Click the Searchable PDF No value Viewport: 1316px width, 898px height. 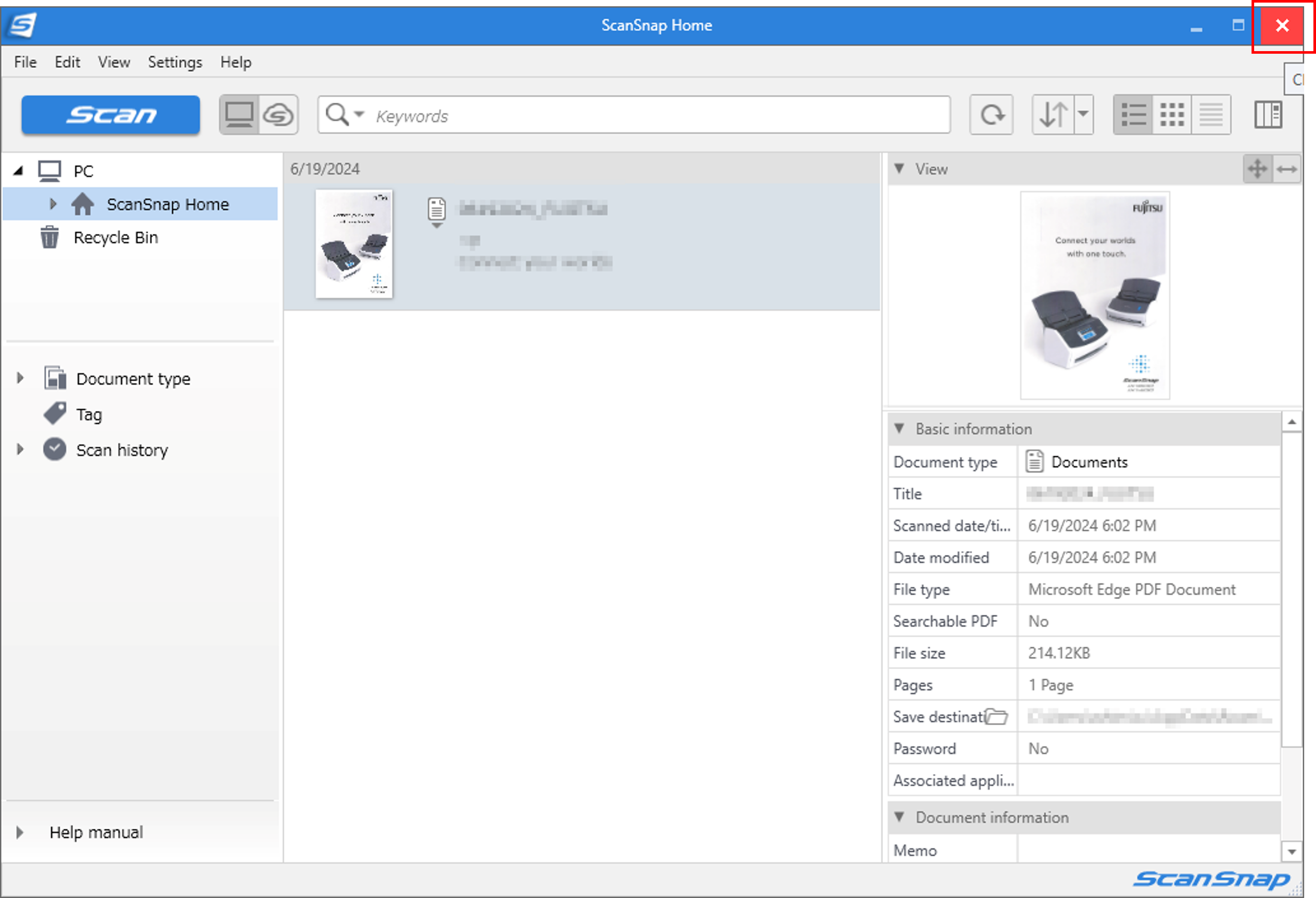tap(1038, 621)
